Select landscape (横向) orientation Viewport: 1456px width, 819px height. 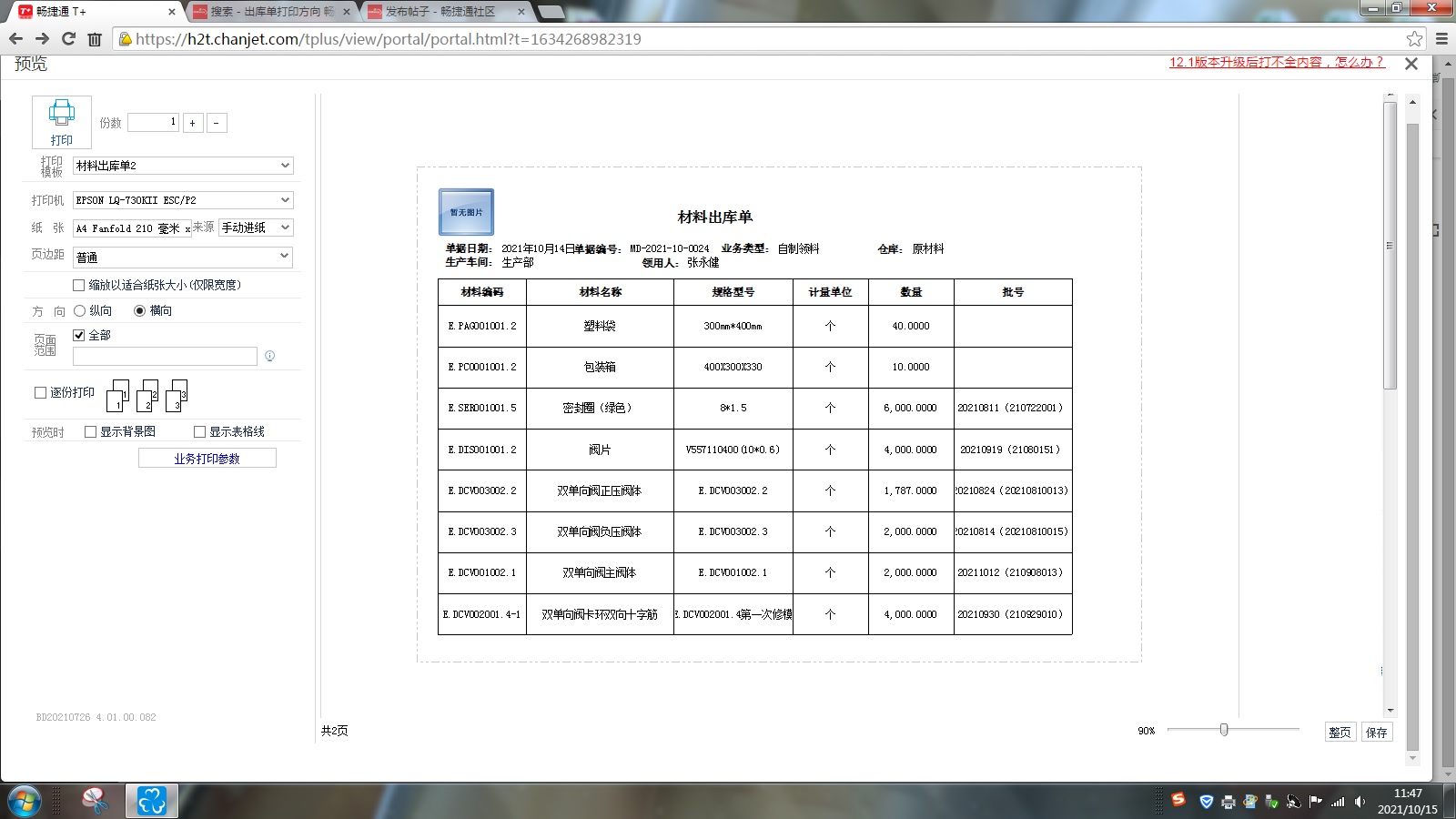(x=139, y=310)
